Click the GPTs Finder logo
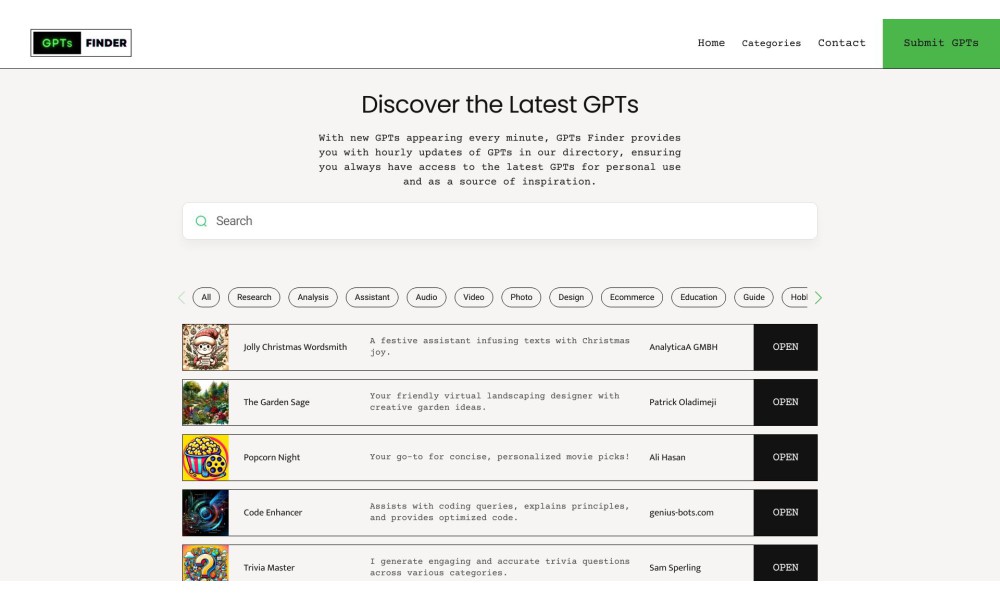This screenshot has width=1000, height=600. [81, 43]
